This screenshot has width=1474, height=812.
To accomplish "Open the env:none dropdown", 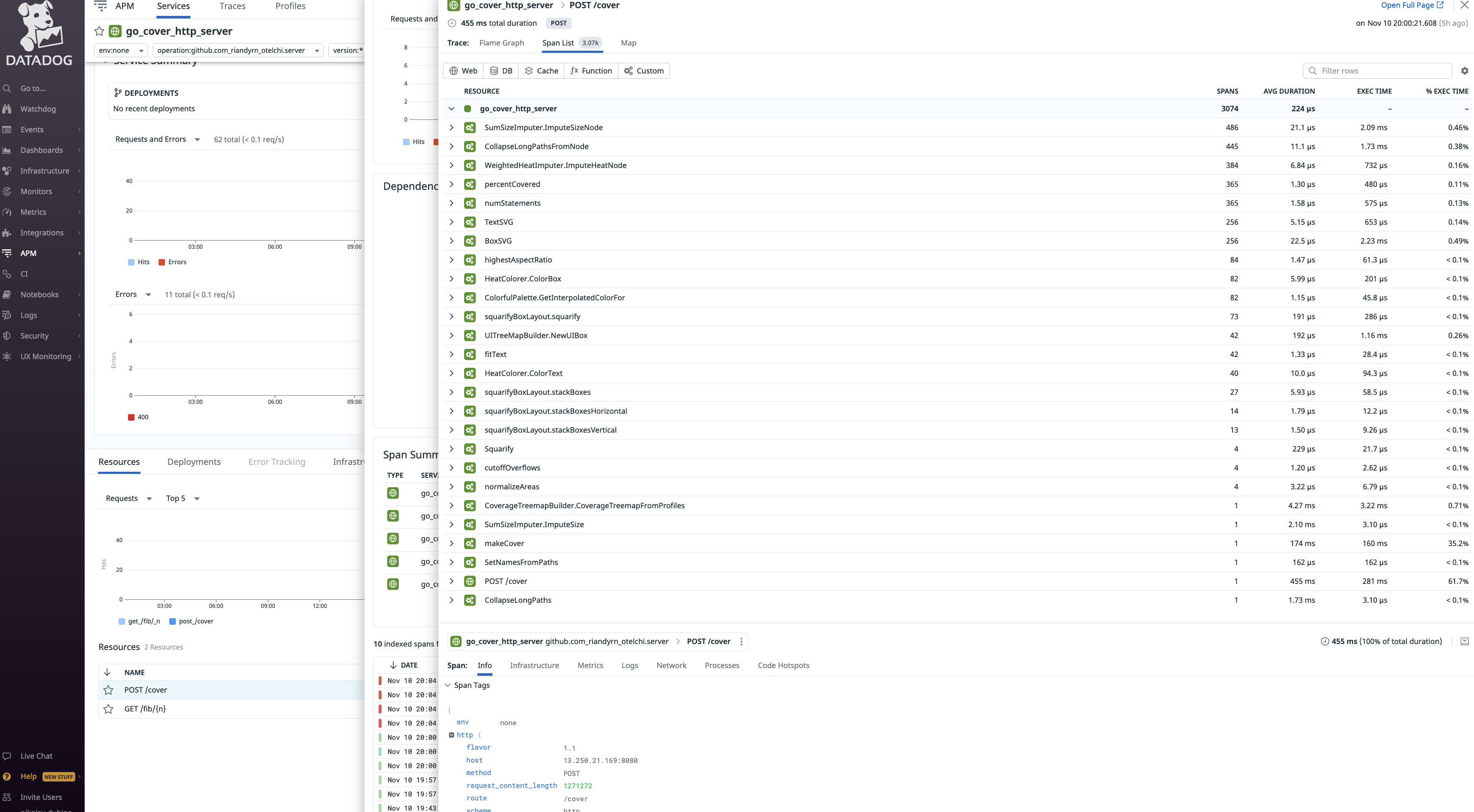I will [120, 50].
